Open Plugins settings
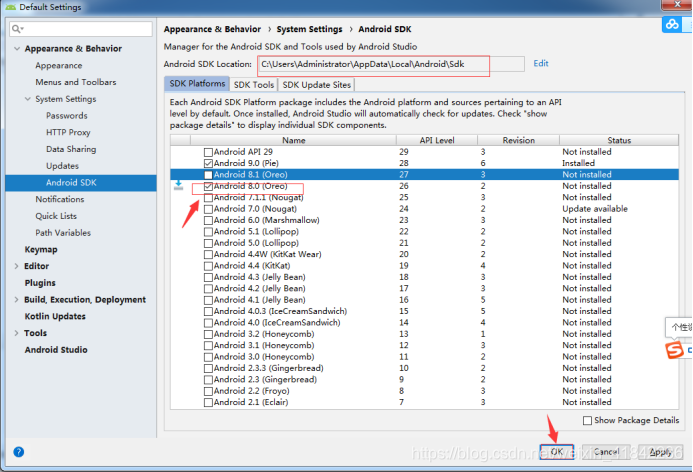 click(x=40, y=283)
